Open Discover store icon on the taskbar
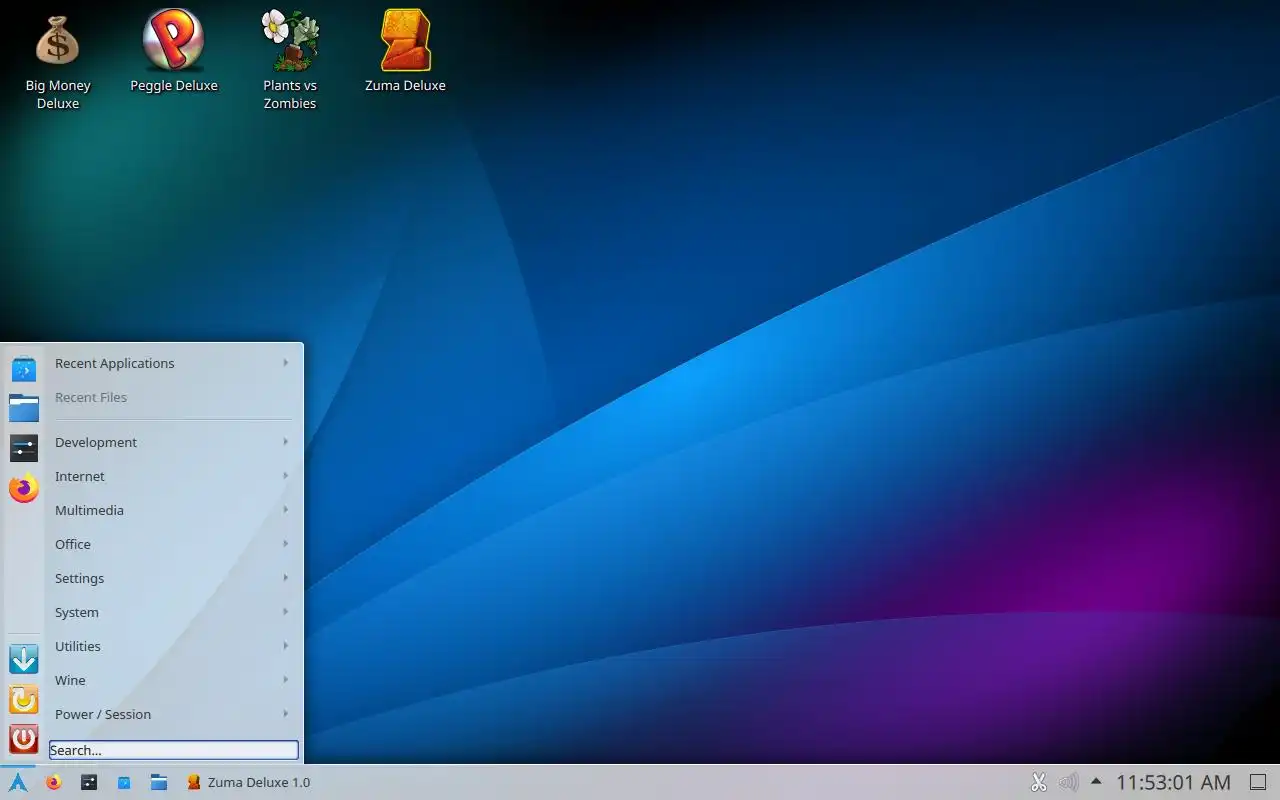The height and width of the screenshot is (800, 1280). coord(124,782)
